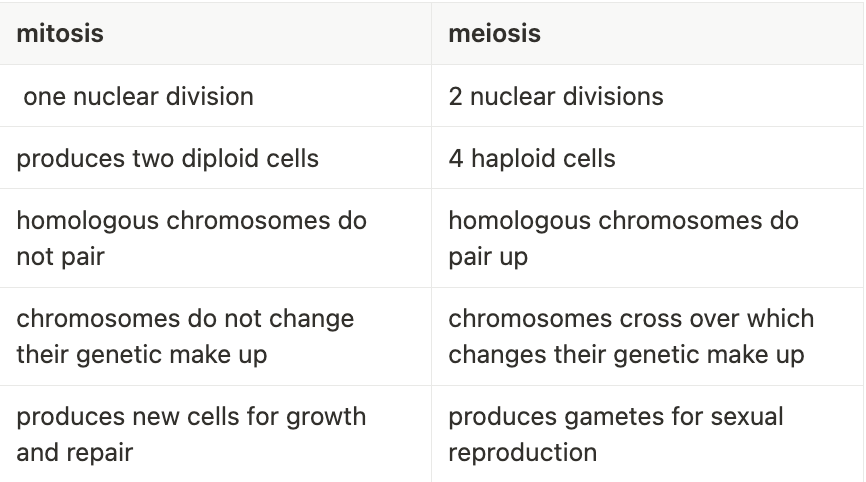The width and height of the screenshot is (866, 482).
Task: Select the 'one nuclear division' cell
Action: click(215, 96)
